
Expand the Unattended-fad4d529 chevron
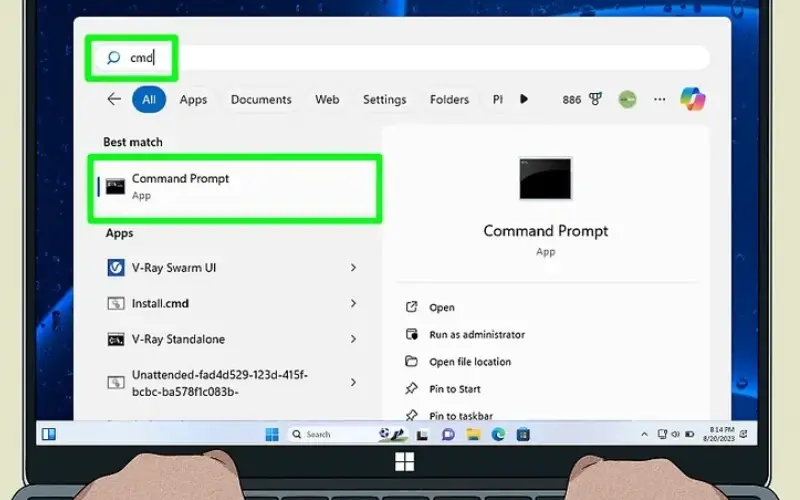(353, 383)
